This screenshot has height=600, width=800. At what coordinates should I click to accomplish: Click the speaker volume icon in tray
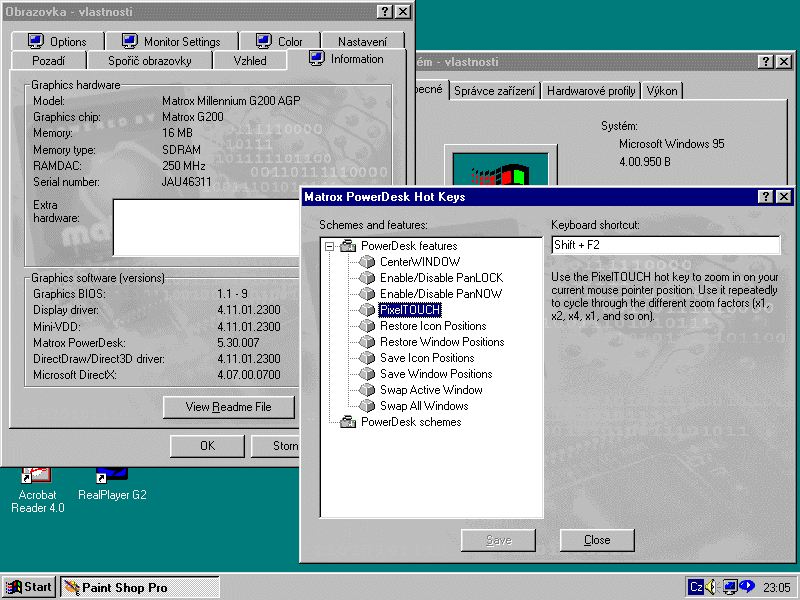coord(710,587)
